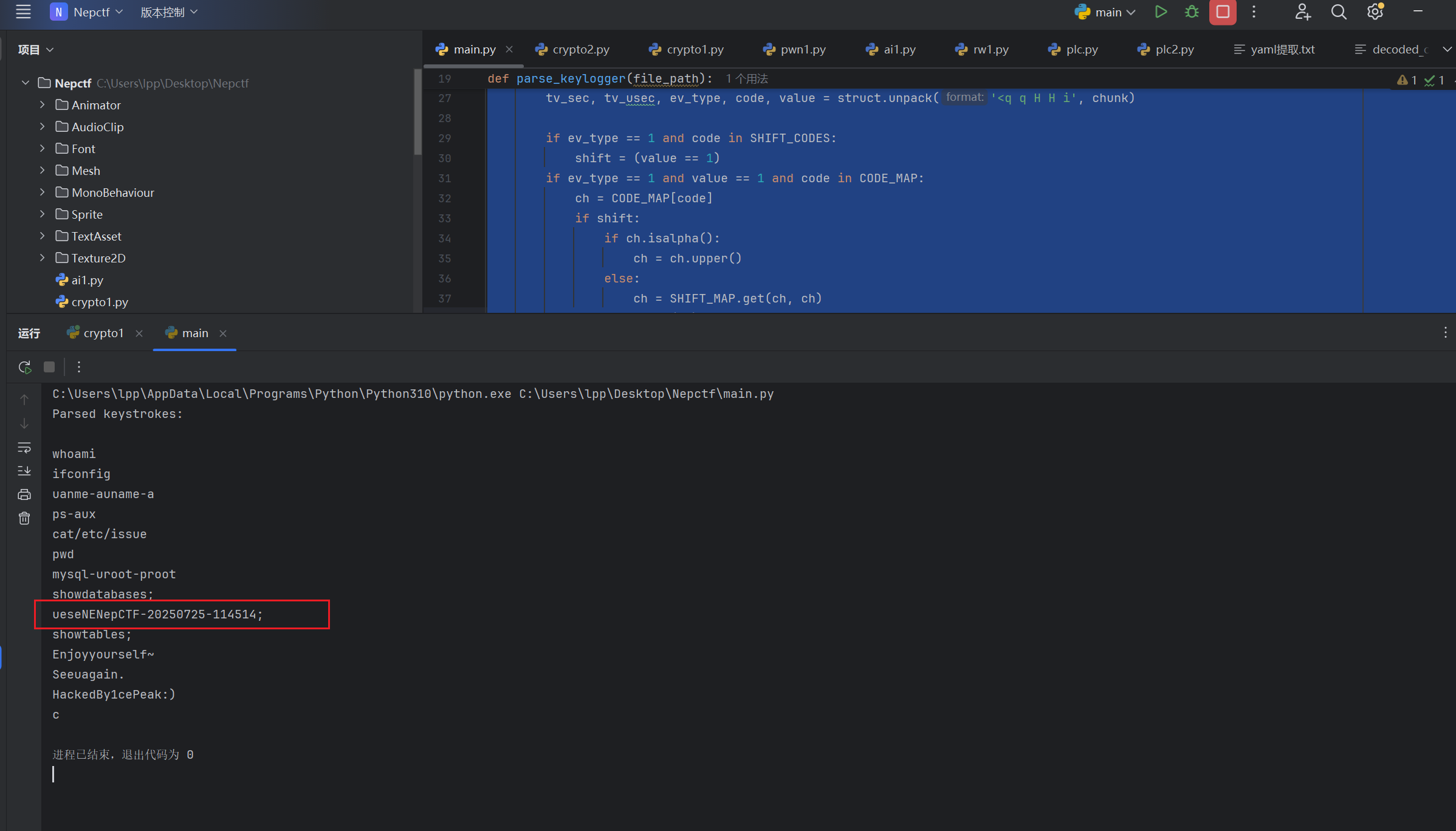Close the main.py editor tab

point(509,49)
